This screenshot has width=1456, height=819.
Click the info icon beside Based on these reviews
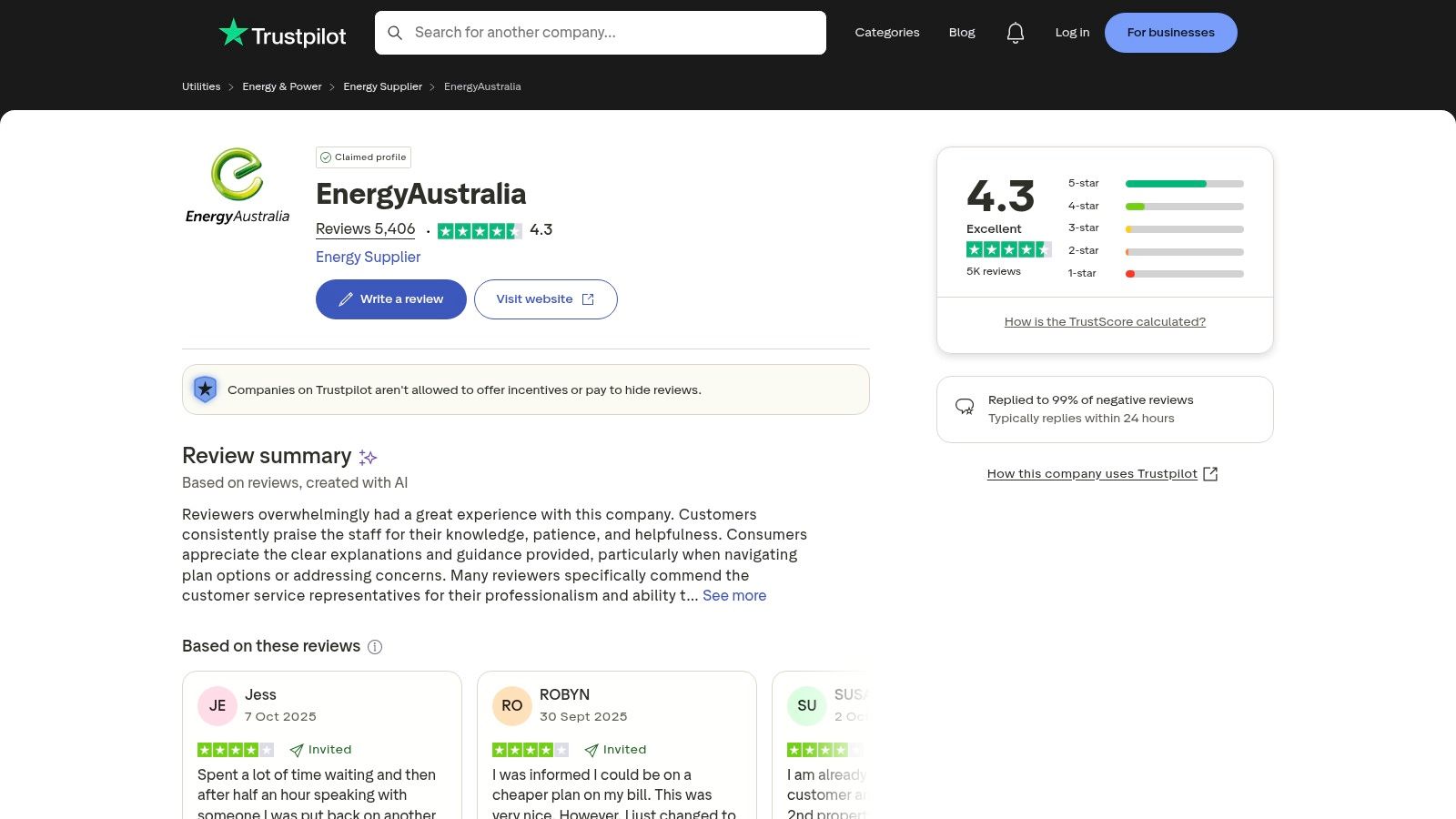click(375, 647)
